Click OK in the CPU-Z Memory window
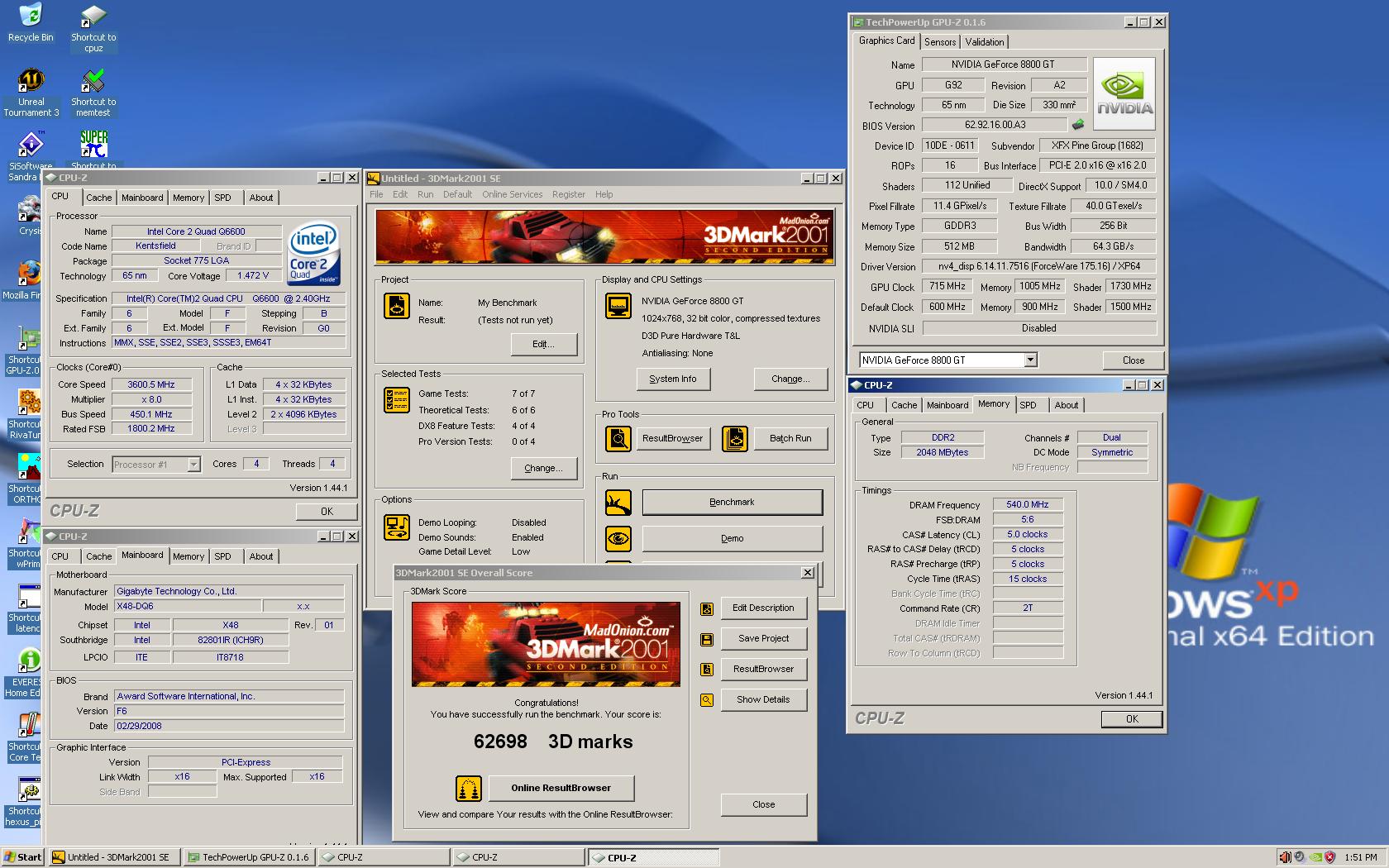 tap(1132, 719)
